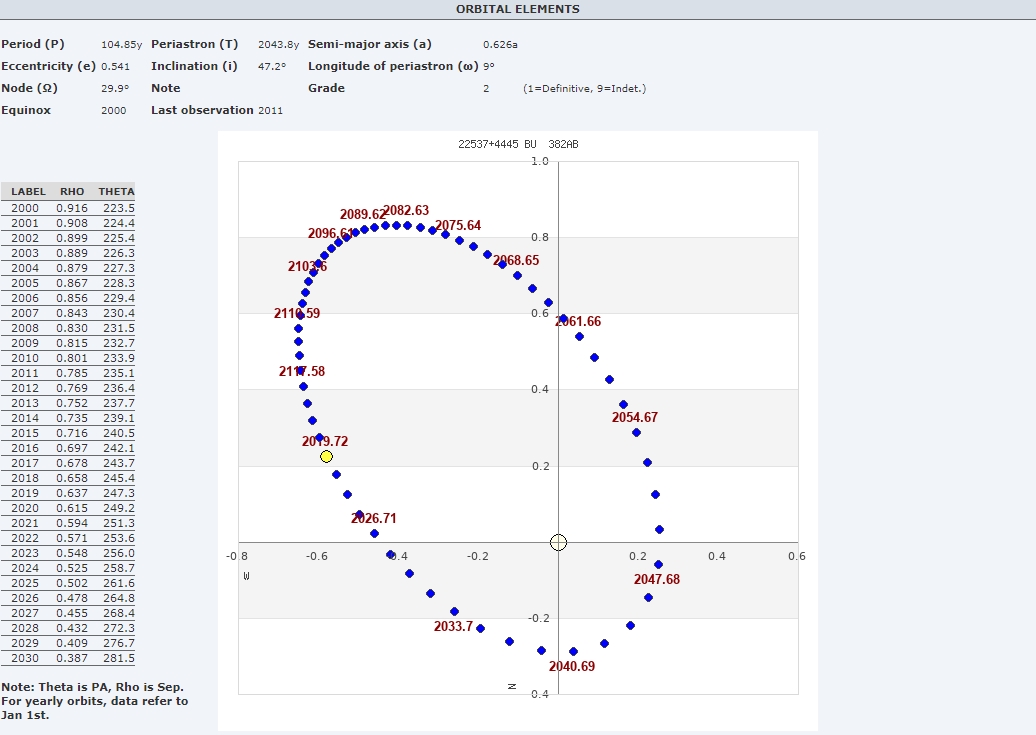This screenshot has width=1036, height=735.
Task: Select the 2026.71 orbit label
Action: point(376,518)
